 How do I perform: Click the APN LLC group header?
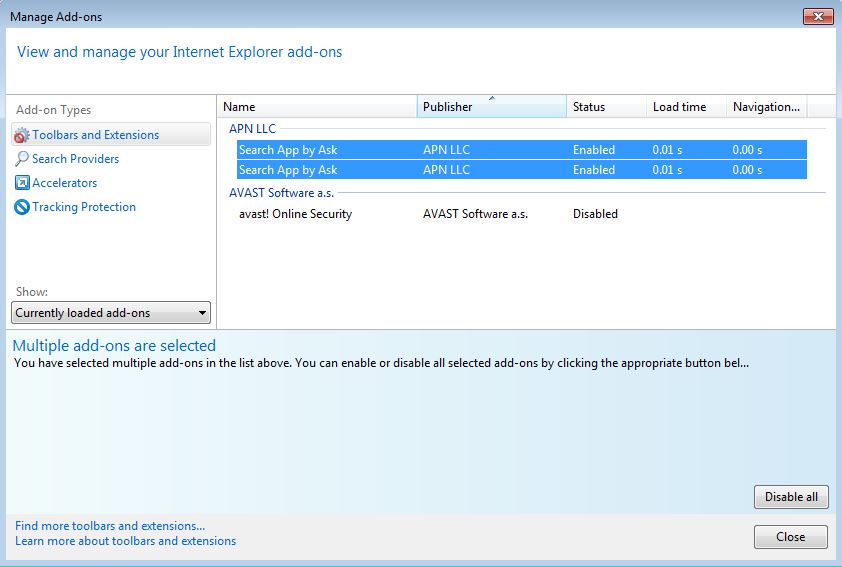(x=252, y=129)
